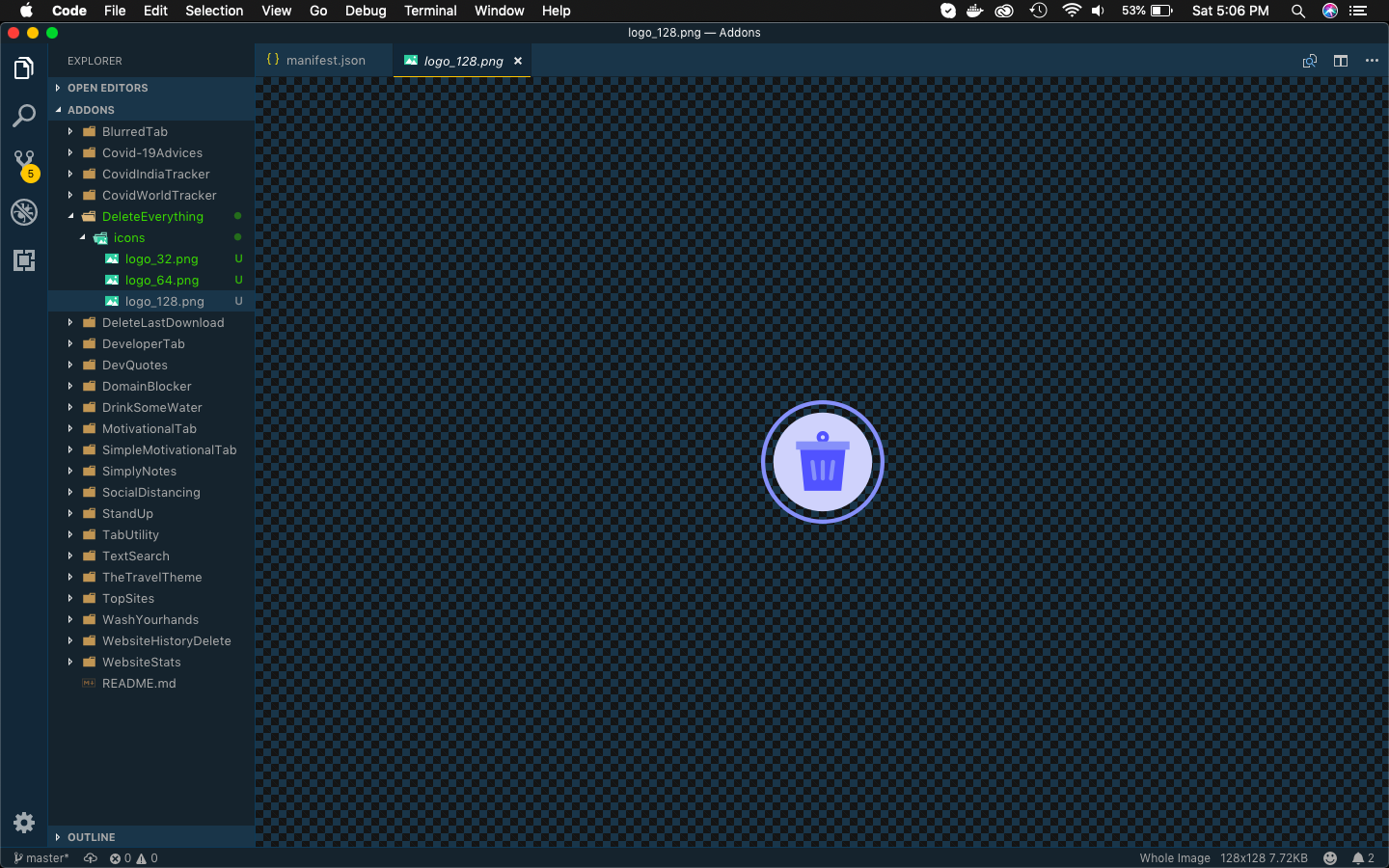This screenshot has width=1389, height=868.
Task: Open README.md file
Action: point(151,684)
